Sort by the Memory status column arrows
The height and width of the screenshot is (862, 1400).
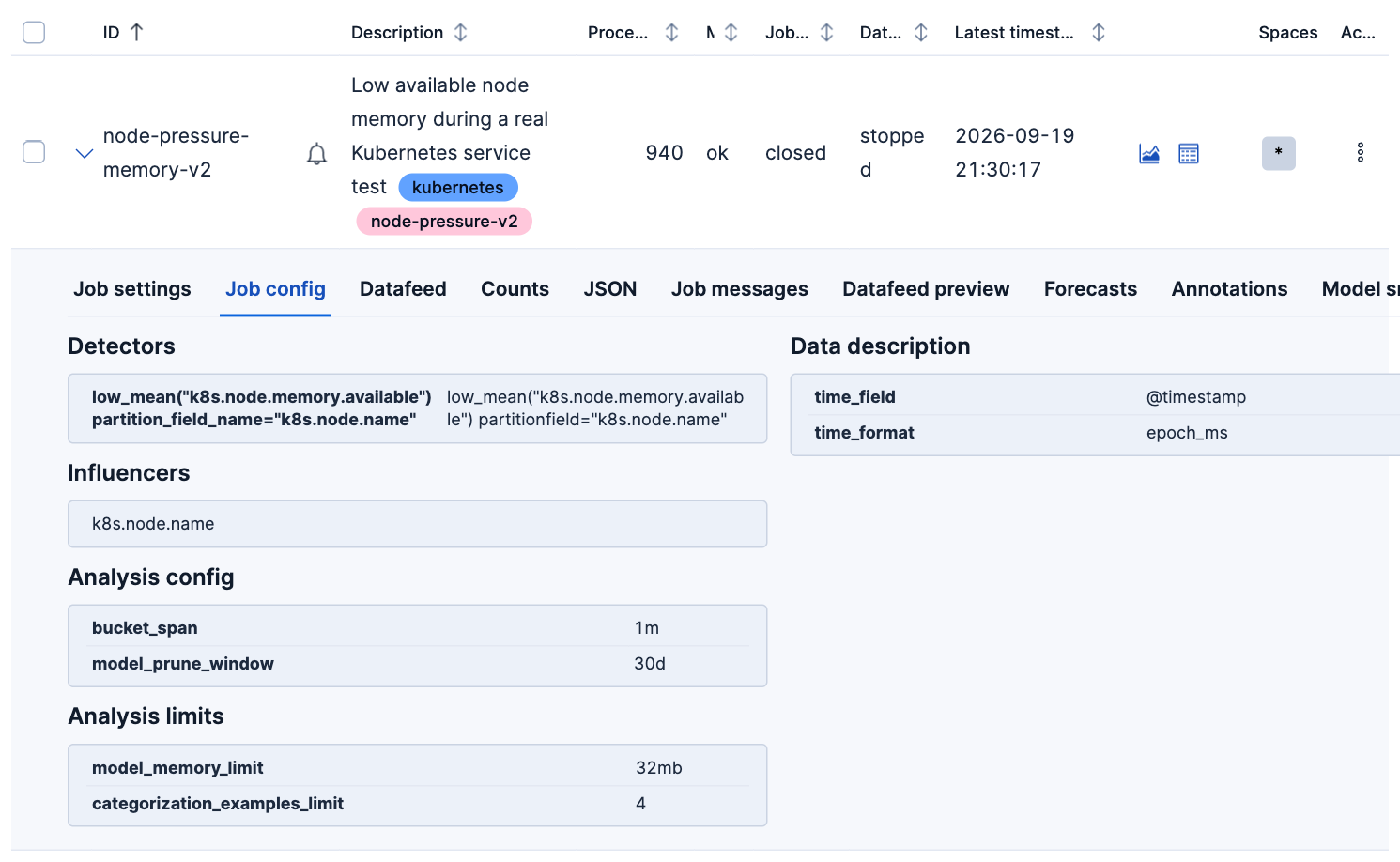pyautogui.click(x=731, y=32)
